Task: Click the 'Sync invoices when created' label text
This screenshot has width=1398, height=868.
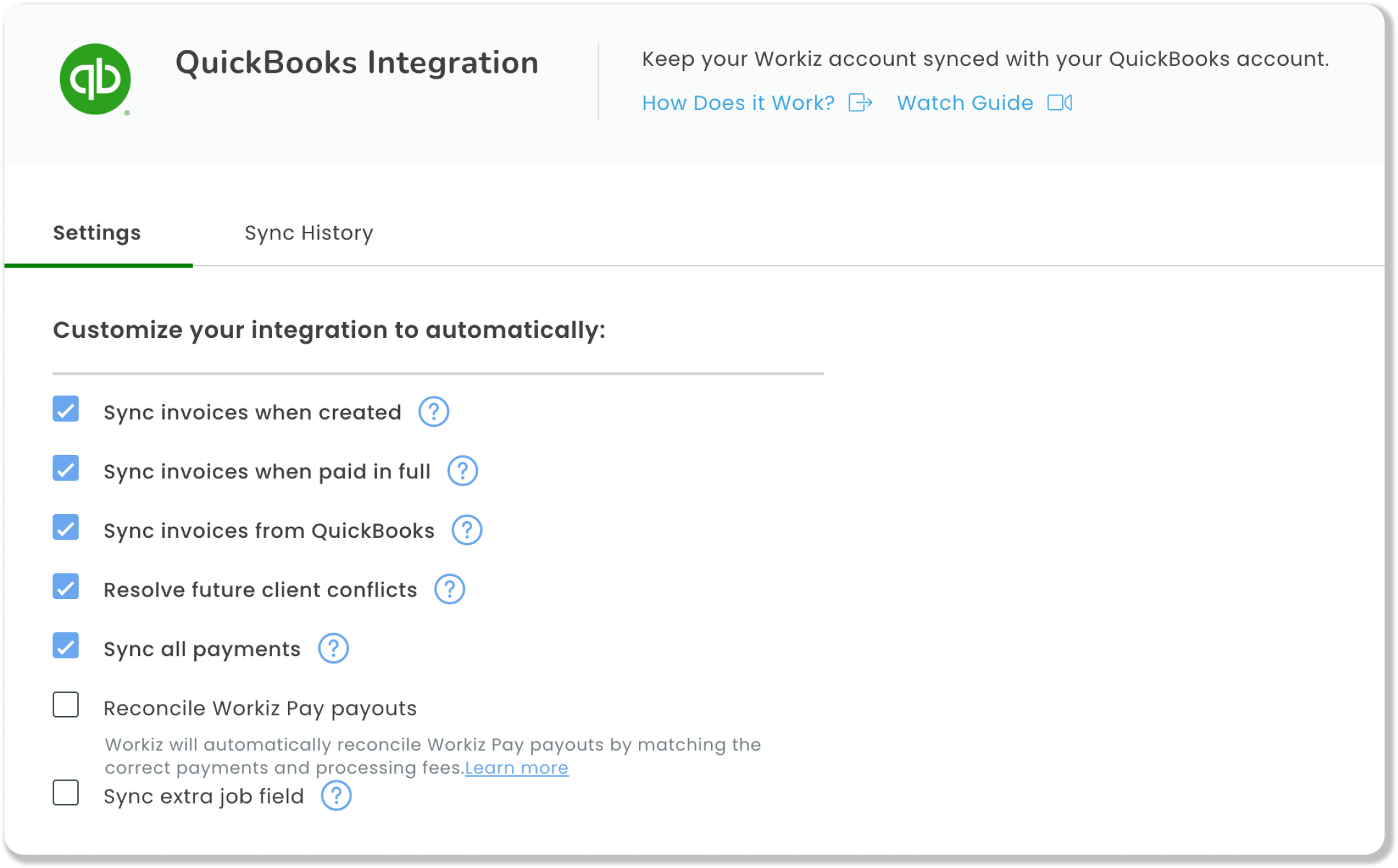Action: pos(252,413)
